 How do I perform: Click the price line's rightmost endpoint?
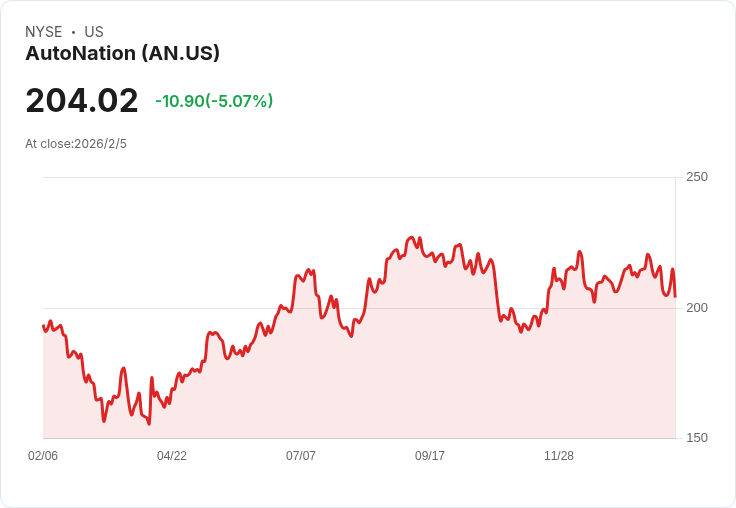[x=675, y=296]
